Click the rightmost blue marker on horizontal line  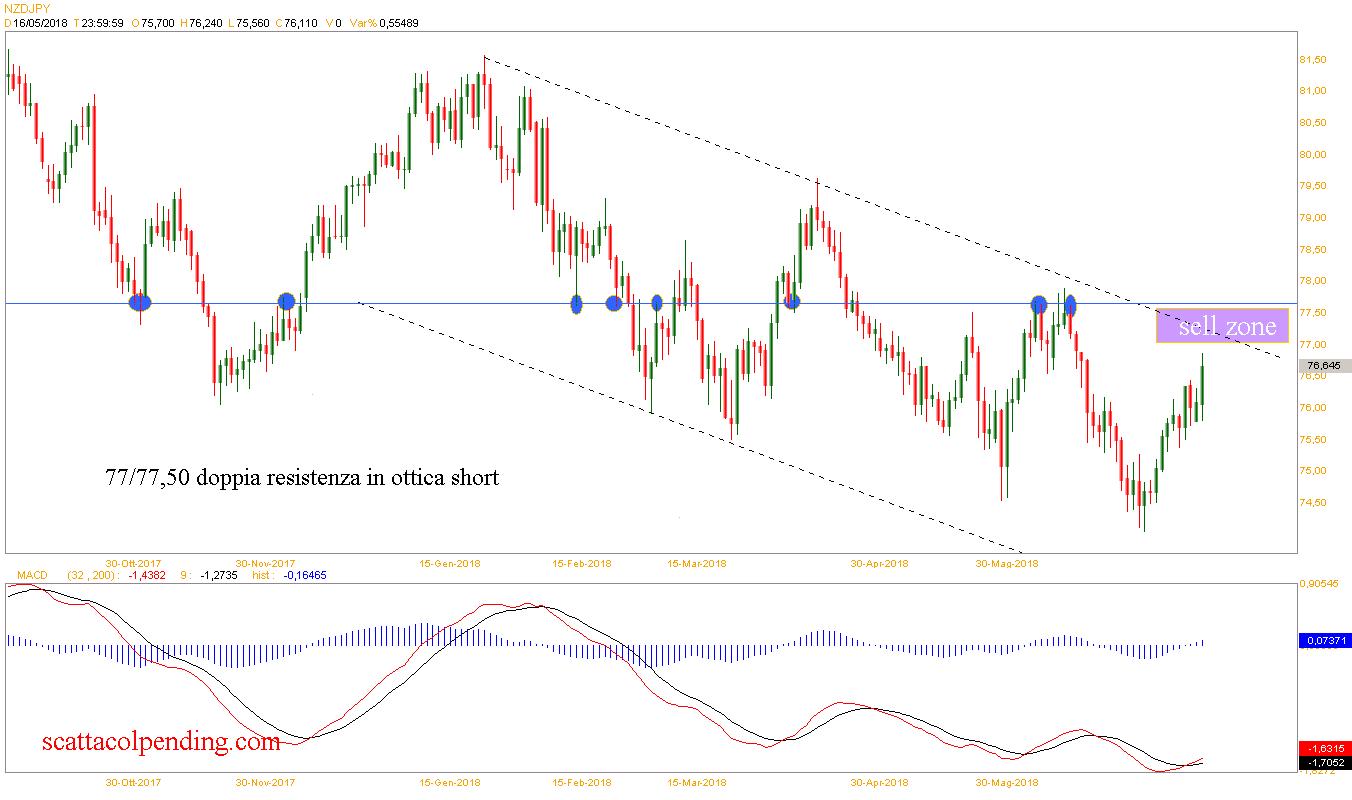1070,304
